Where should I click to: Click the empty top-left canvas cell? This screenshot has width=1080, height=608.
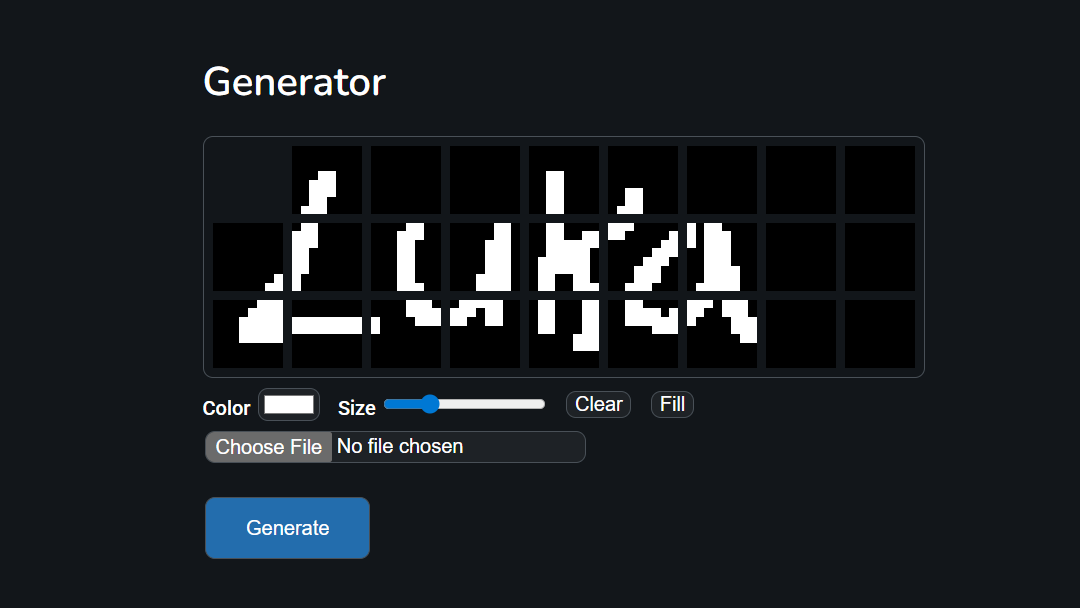tap(248, 180)
